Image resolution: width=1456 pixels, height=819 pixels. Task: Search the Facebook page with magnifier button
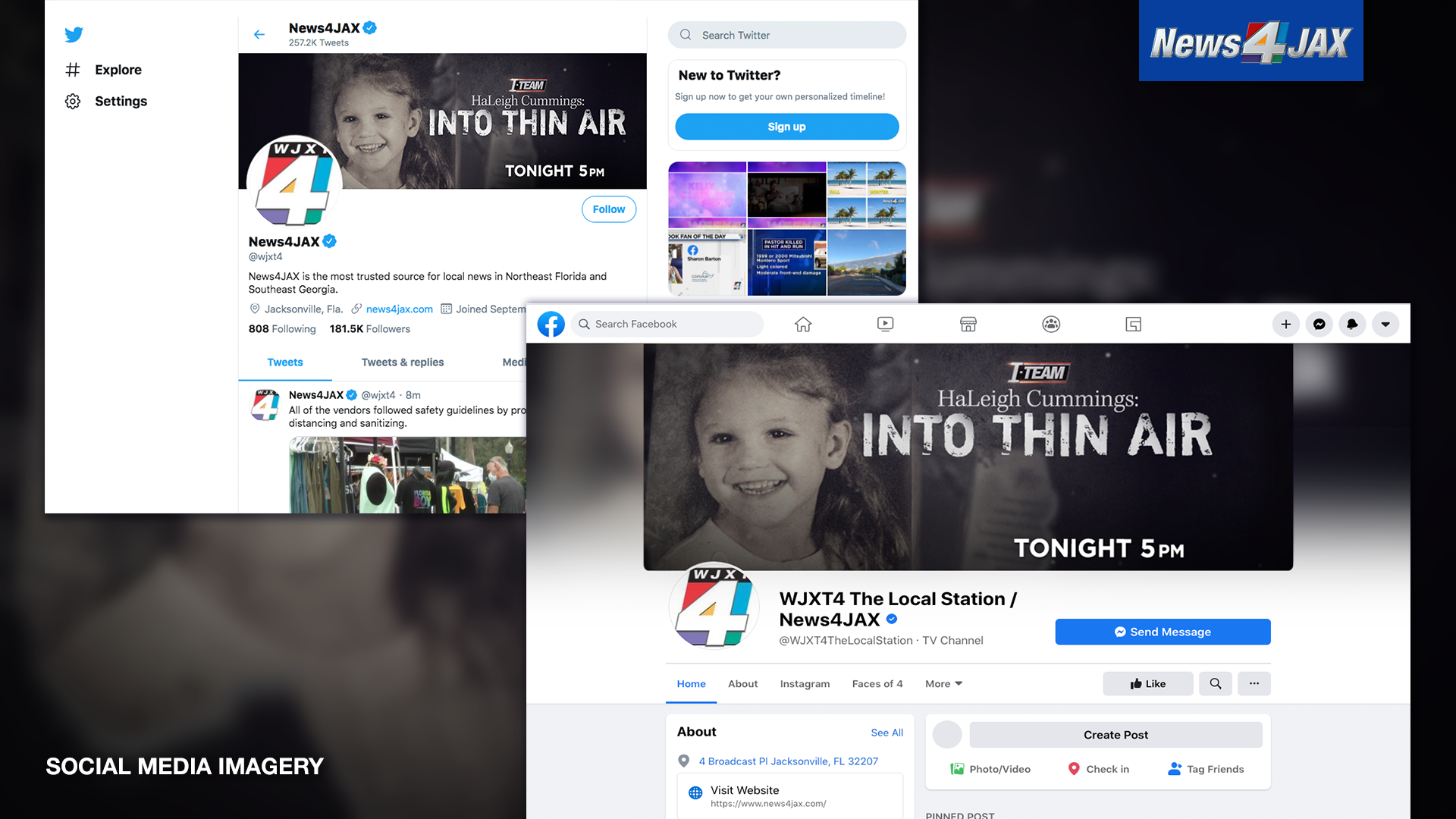1216,683
